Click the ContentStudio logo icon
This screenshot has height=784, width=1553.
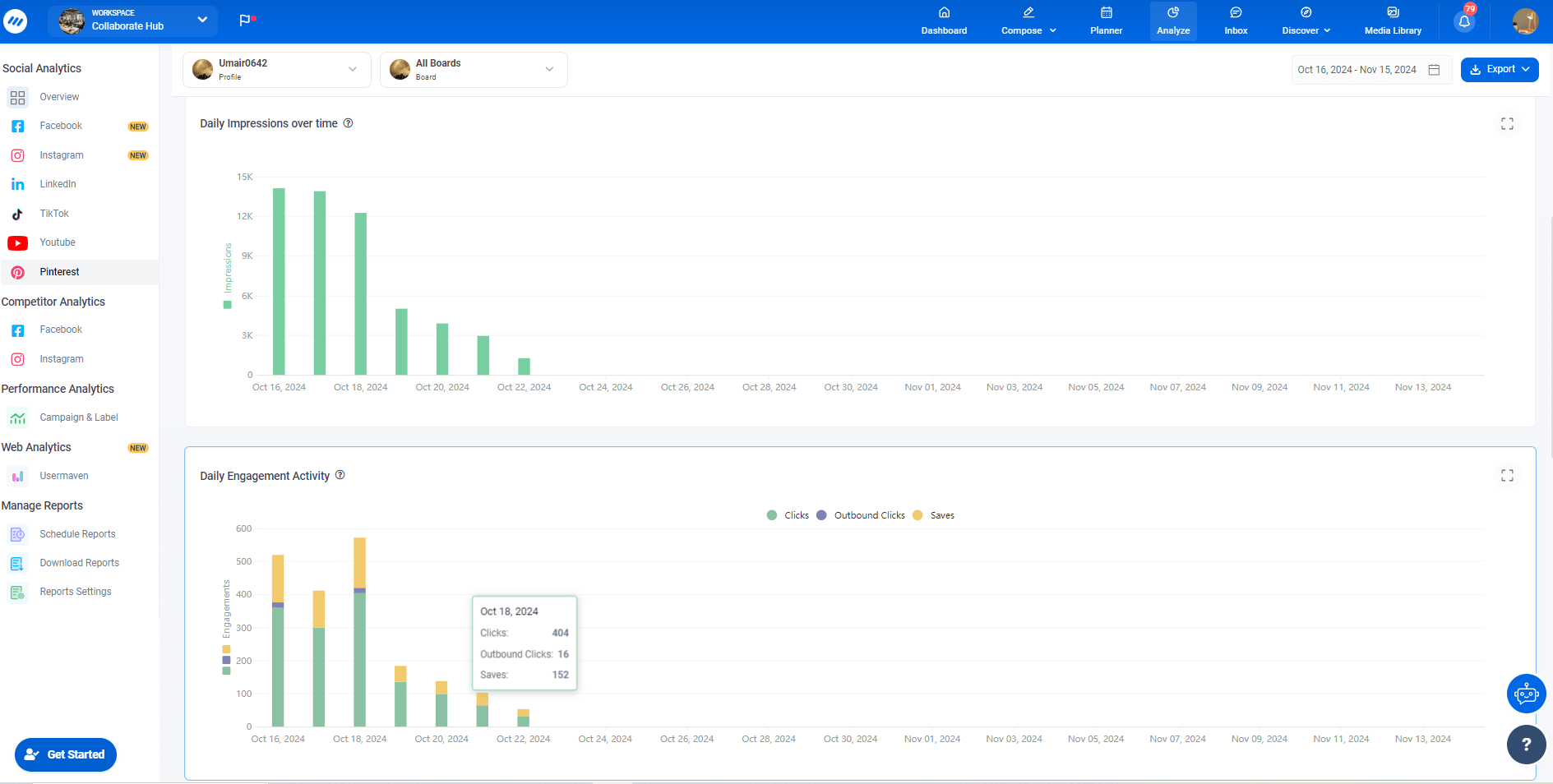coord(16,21)
